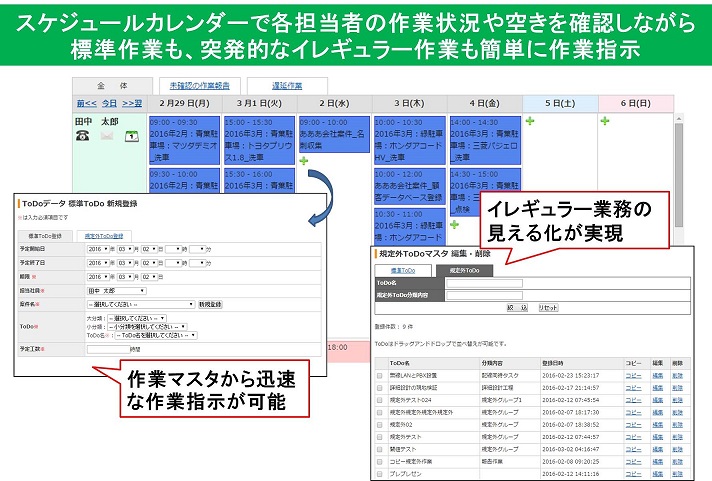Click the リセット button
The width and height of the screenshot is (712, 481).
[548, 307]
